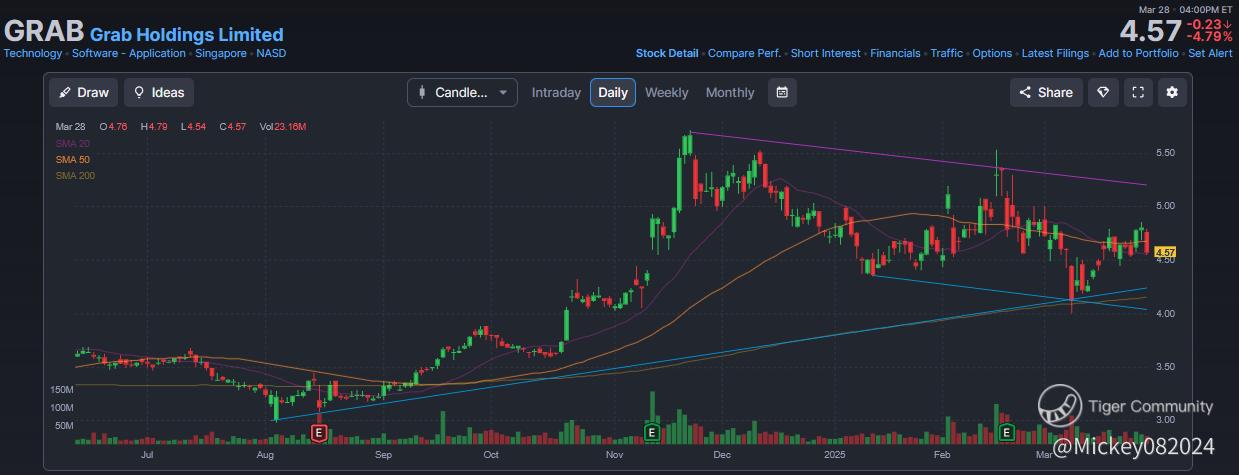The width and height of the screenshot is (1239, 475).
Task: Switch to Monthly timeframe
Action: [x=730, y=92]
